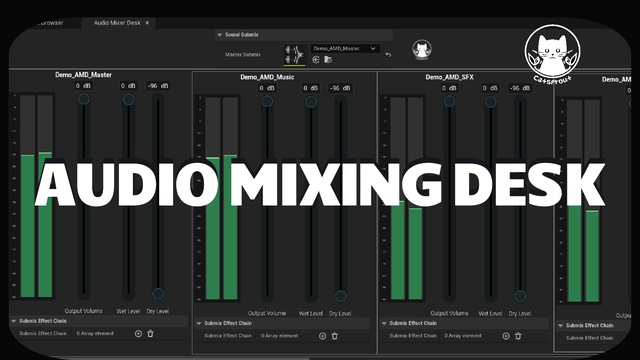Viewport: 640px width, 360px height.
Task: Select the Demo_AMD_Master channel title
Action: coord(83,75)
